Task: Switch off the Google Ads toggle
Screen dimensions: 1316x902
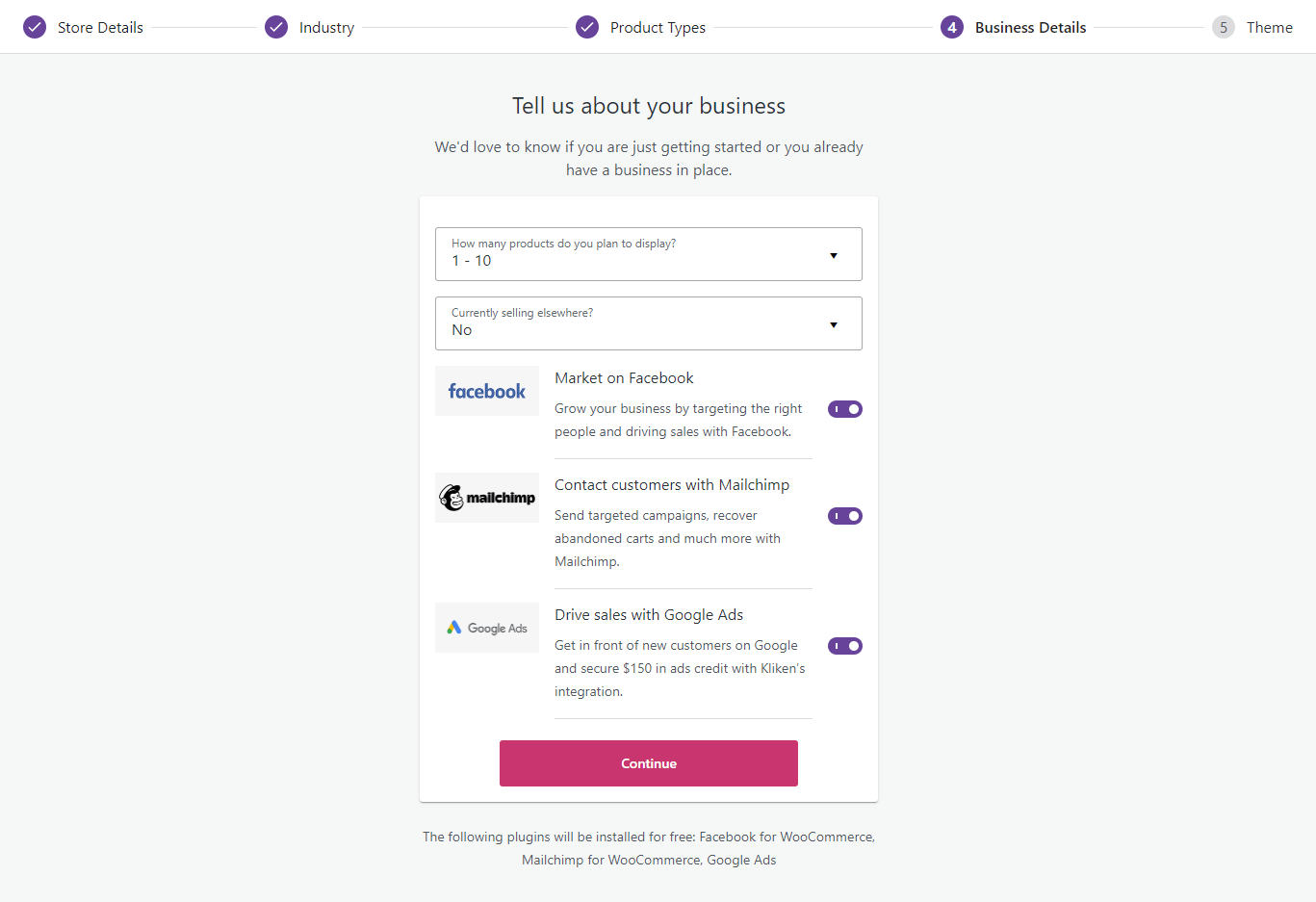Action: 845,646
